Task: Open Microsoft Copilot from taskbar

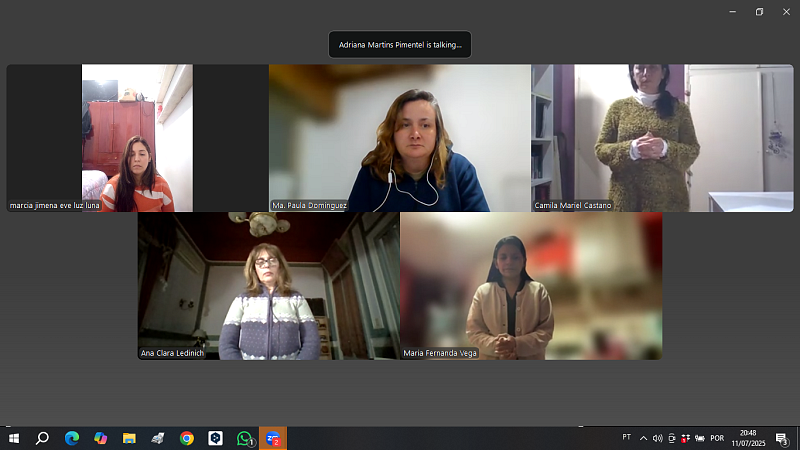Action: pos(100,438)
